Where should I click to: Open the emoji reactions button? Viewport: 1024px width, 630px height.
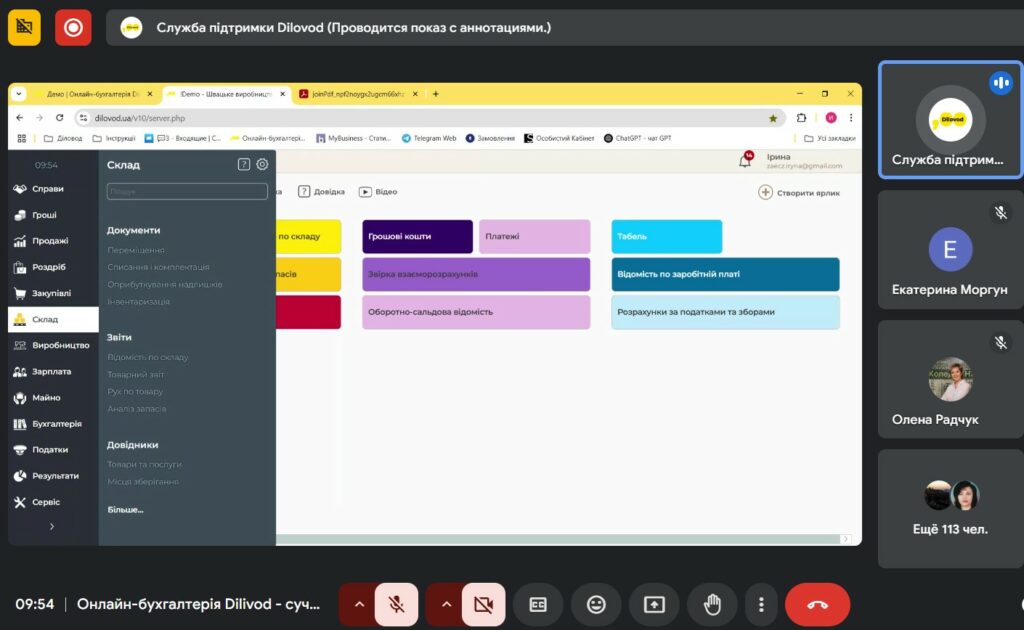coord(596,605)
